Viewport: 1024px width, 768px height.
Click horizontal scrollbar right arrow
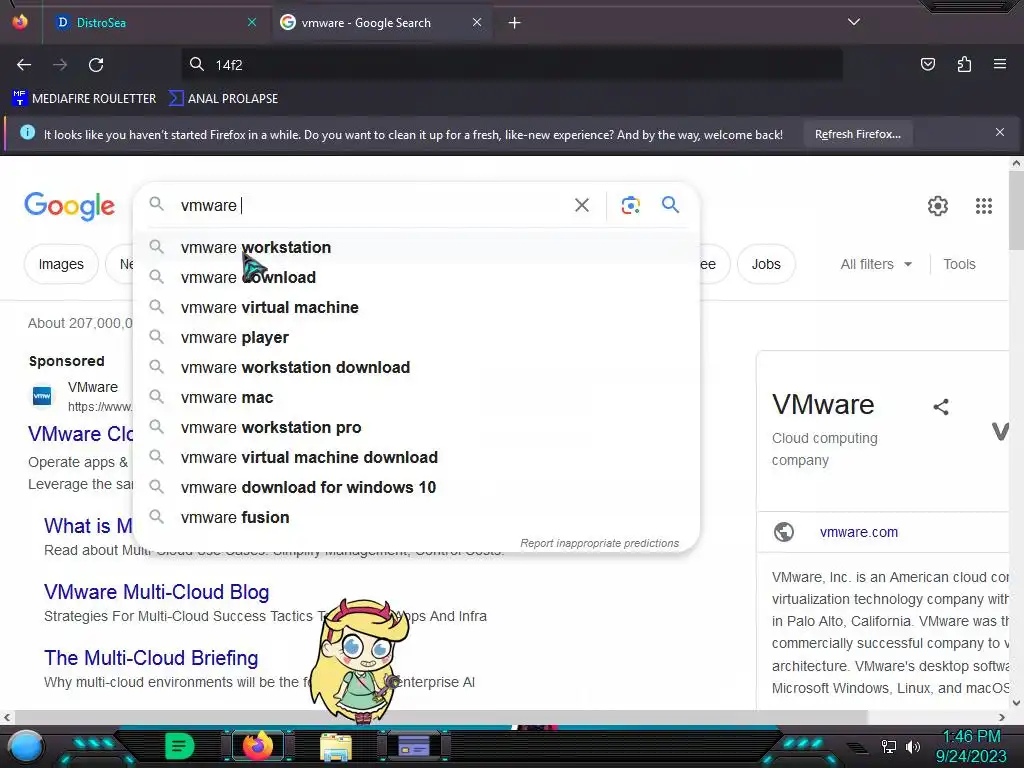point(1002,717)
